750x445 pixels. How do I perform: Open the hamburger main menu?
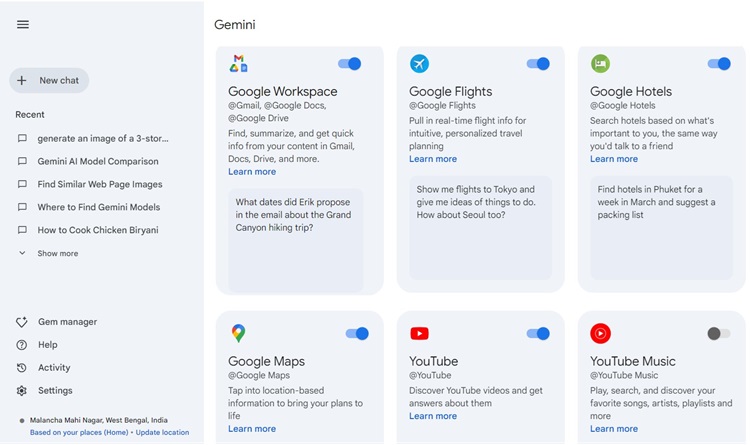(23, 25)
